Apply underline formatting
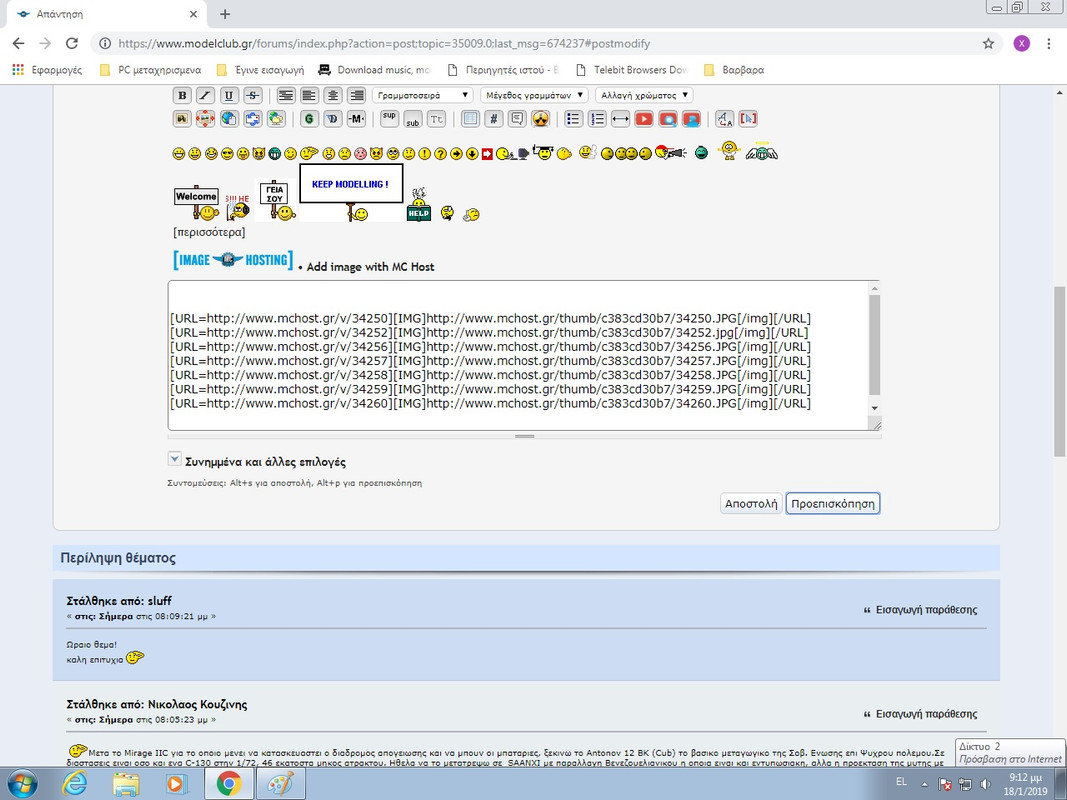 [229, 96]
